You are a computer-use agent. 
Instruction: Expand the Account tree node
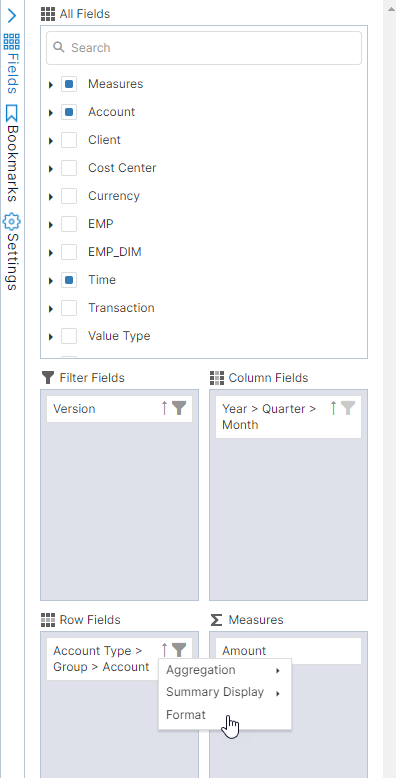51,113
